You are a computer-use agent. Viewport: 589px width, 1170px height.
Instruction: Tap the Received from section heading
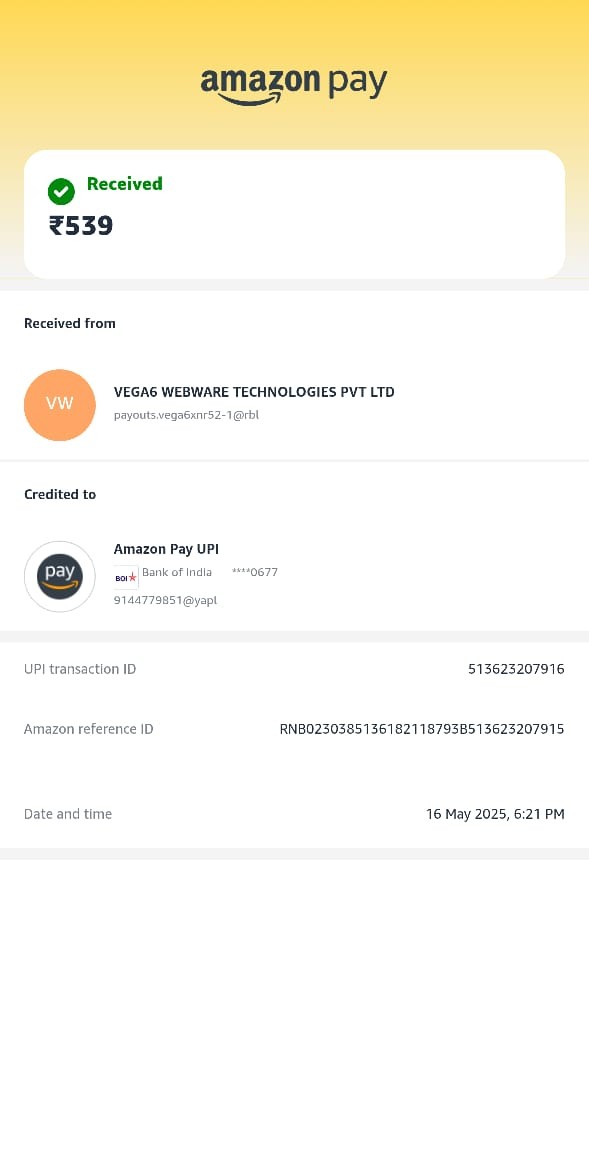pos(69,323)
